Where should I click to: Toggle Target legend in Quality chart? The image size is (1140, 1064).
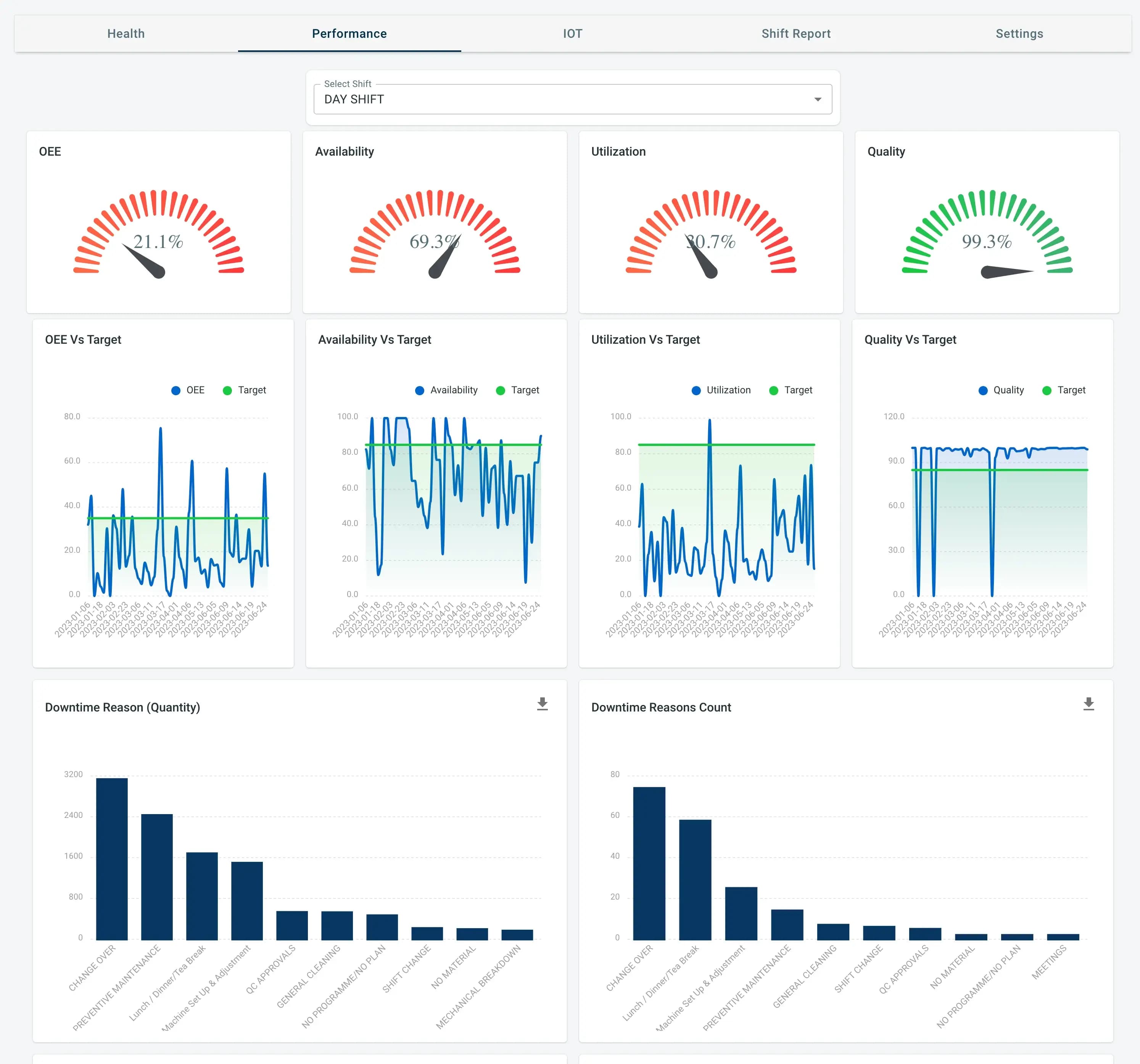1047,390
